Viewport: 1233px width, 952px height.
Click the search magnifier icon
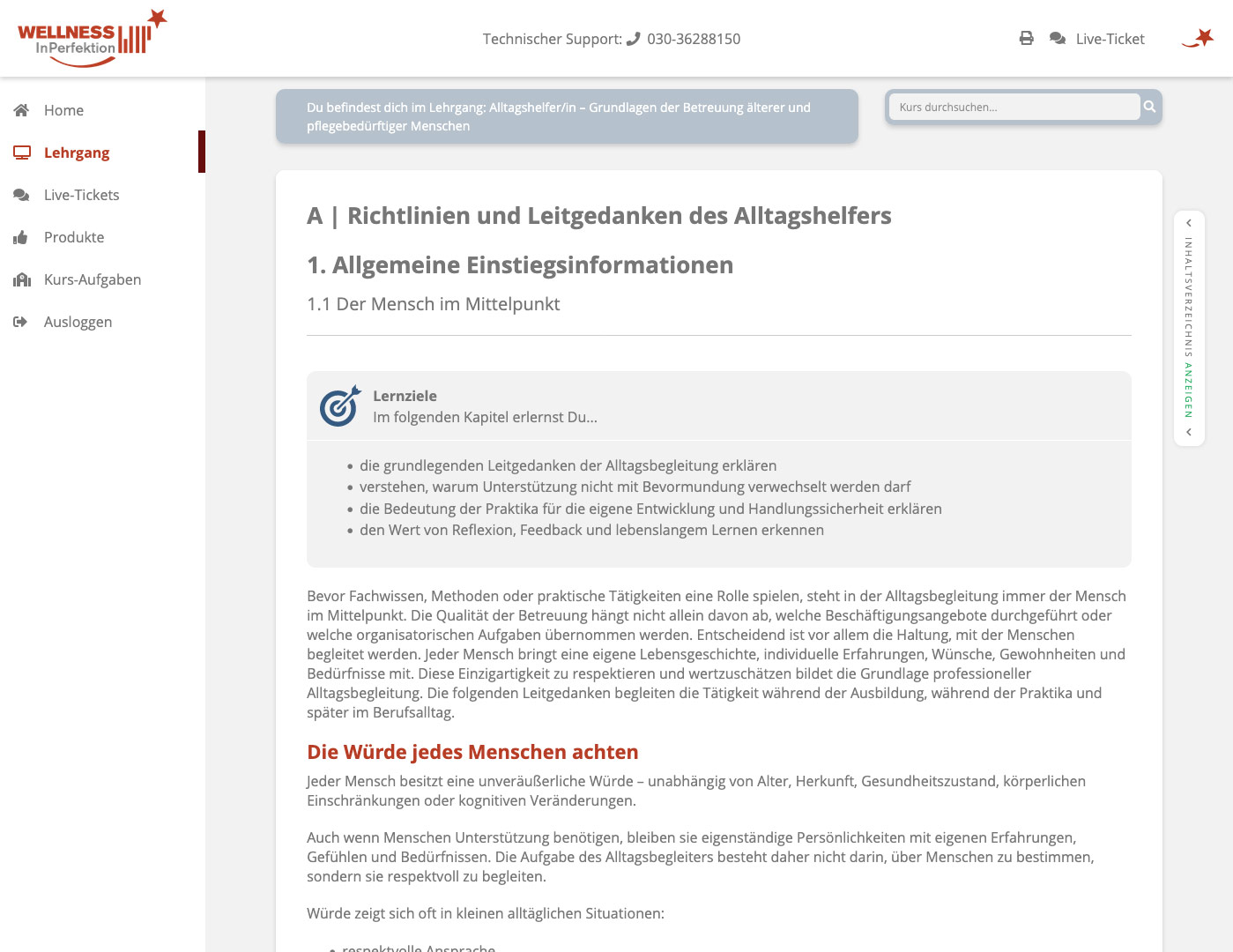point(1149,107)
